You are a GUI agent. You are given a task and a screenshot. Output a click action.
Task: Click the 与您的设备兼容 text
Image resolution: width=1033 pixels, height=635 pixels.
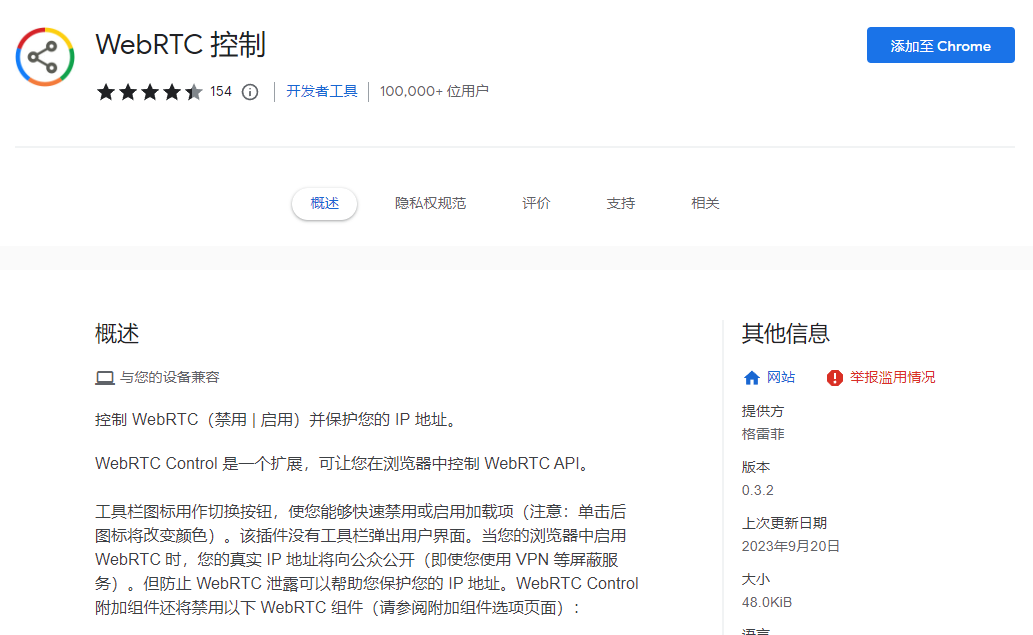pyautogui.click(x=169, y=377)
